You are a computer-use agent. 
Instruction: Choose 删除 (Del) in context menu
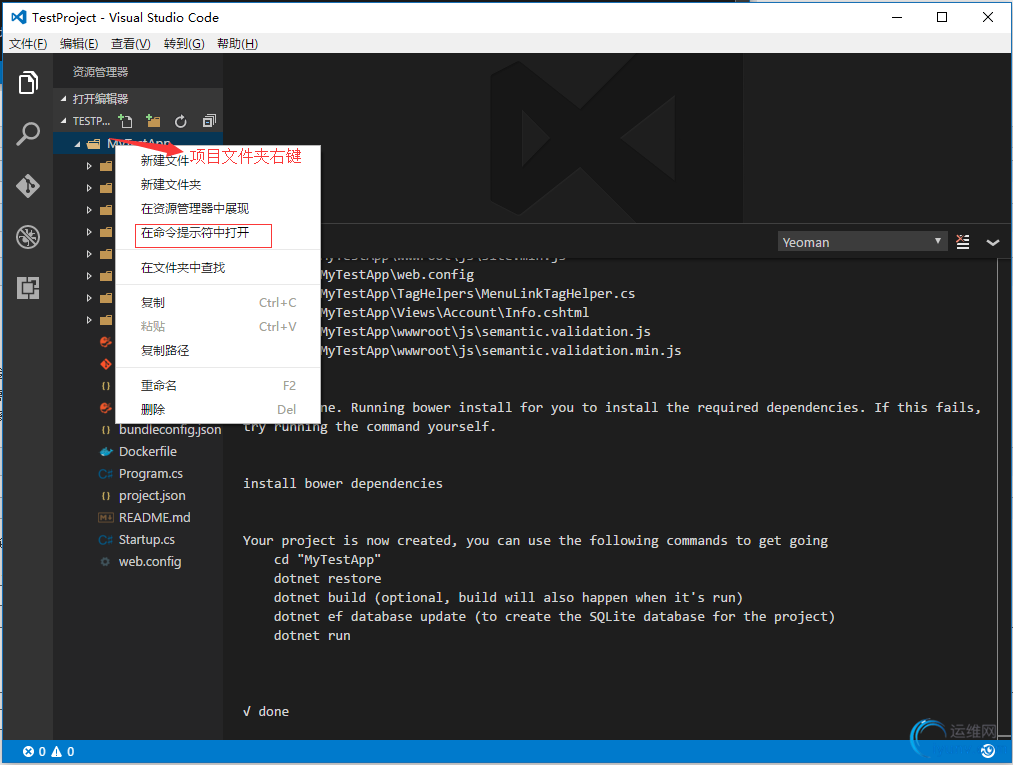[218, 410]
